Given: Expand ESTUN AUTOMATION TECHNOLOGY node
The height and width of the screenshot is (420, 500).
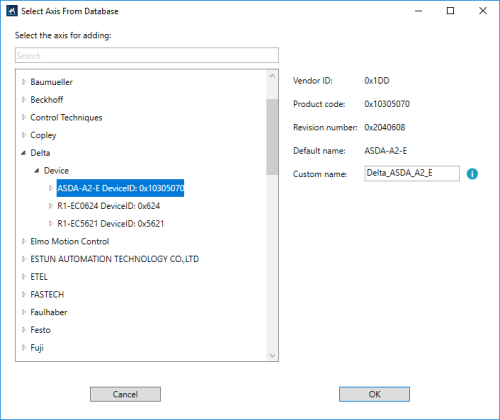Looking at the screenshot, I should (24, 259).
